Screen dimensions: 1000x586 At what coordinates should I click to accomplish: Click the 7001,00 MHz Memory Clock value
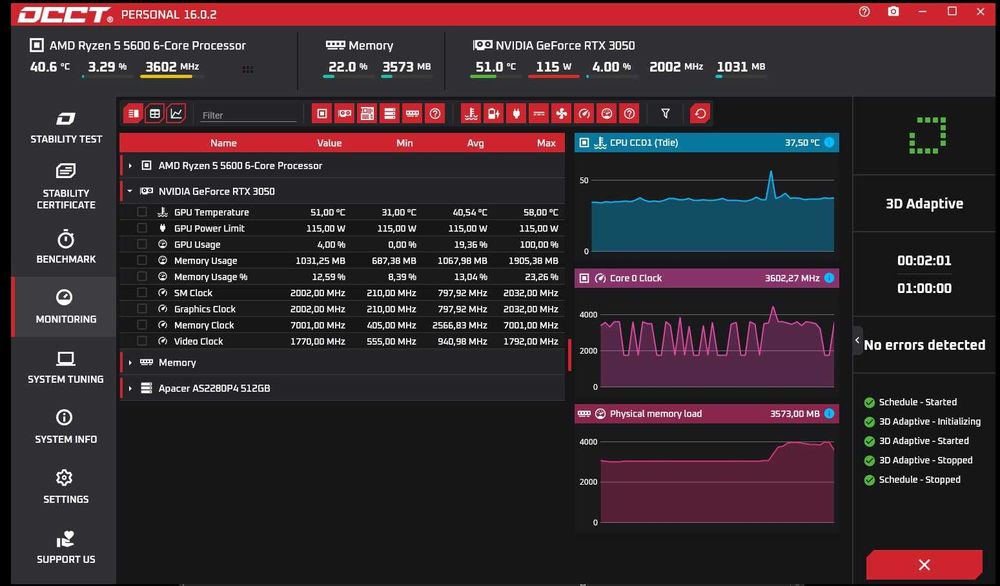(x=318, y=325)
